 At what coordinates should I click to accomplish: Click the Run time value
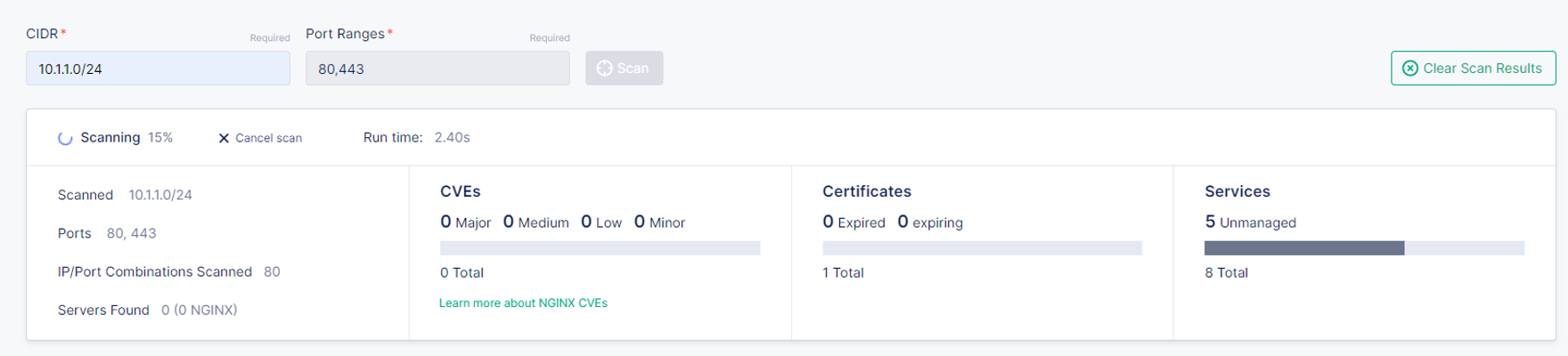pyautogui.click(x=452, y=138)
